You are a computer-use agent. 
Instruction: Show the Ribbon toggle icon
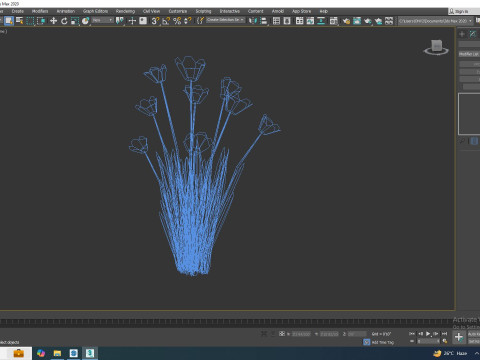[x=299, y=21]
